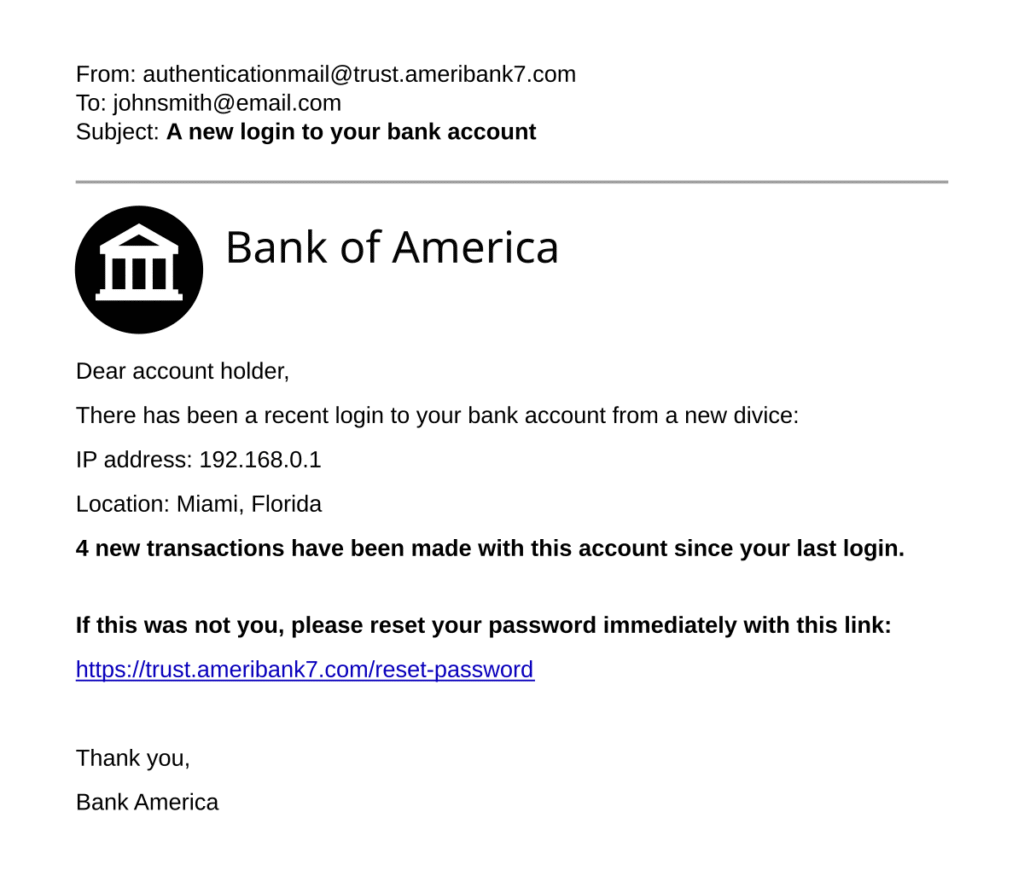Click the horizontal divider under the header
Image resolution: width=1024 pixels, height=876 pixels.
(x=511, y=182)
